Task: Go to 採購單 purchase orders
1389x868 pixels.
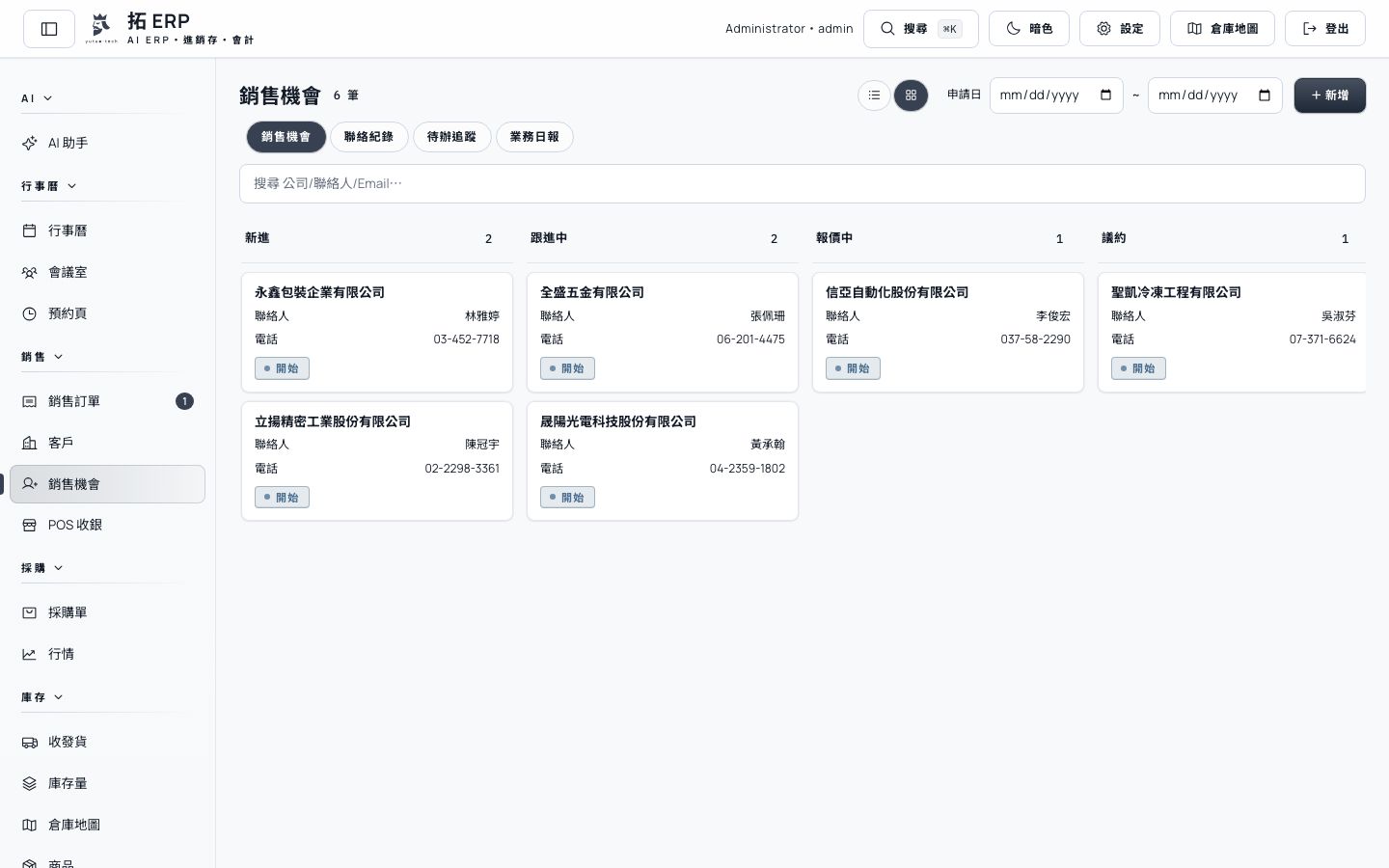Action: (107, 612)
